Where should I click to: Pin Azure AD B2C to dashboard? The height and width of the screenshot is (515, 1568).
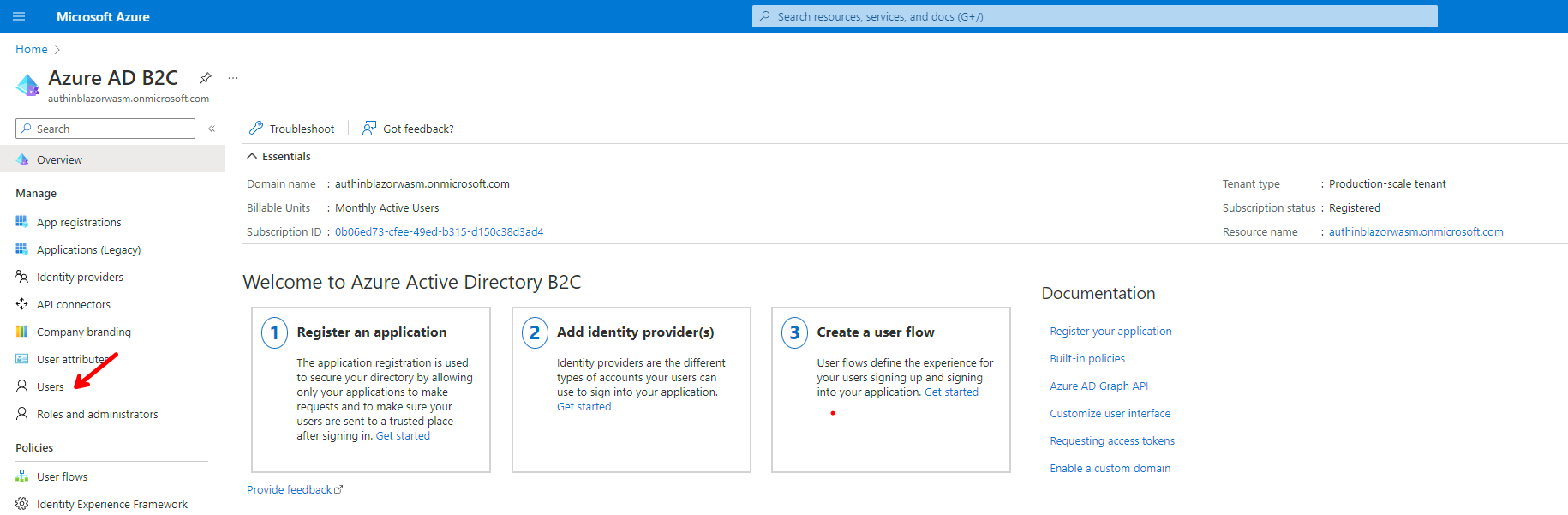[206, 78]
